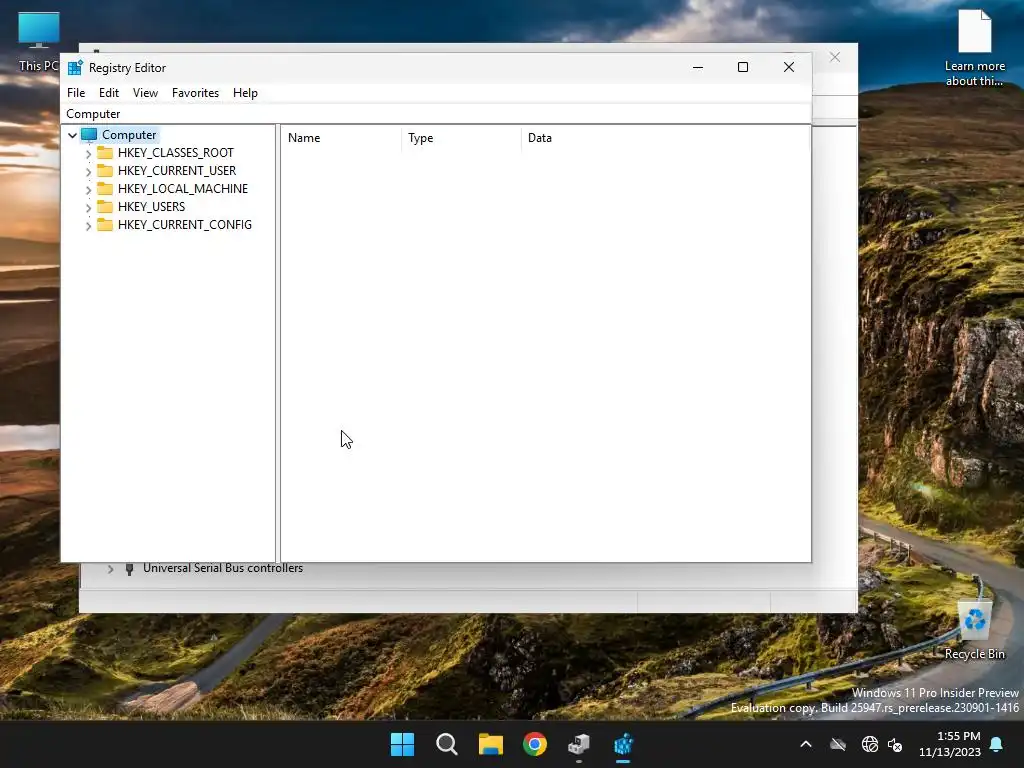Expand HKEY_CURRENT_USER key

coord(88,171)
